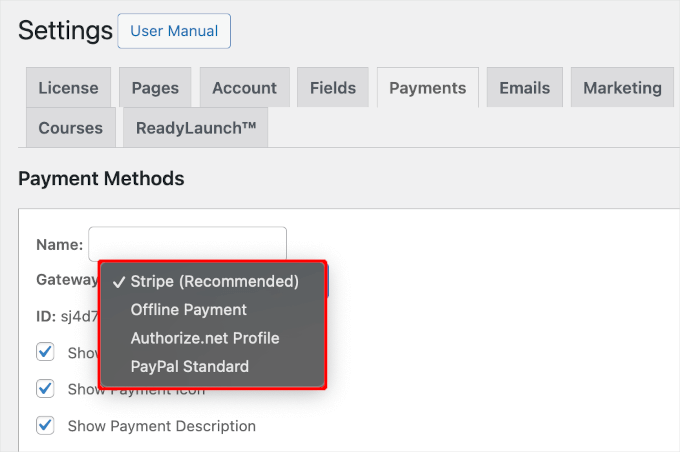This screenshot has width=680, height=452.
Task: Choose PayPal Standard gateway option
Action: click(212, 367)
